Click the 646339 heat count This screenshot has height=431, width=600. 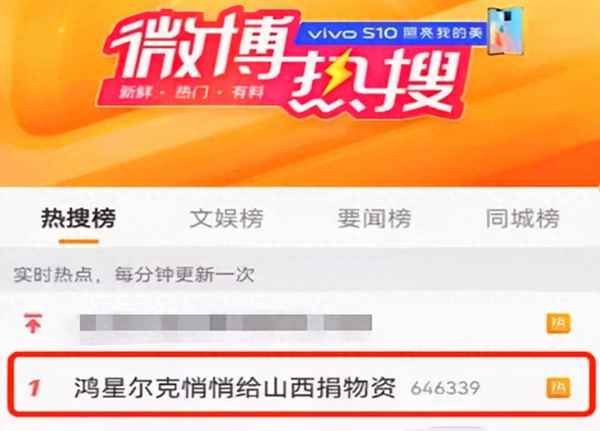(445, 388)
